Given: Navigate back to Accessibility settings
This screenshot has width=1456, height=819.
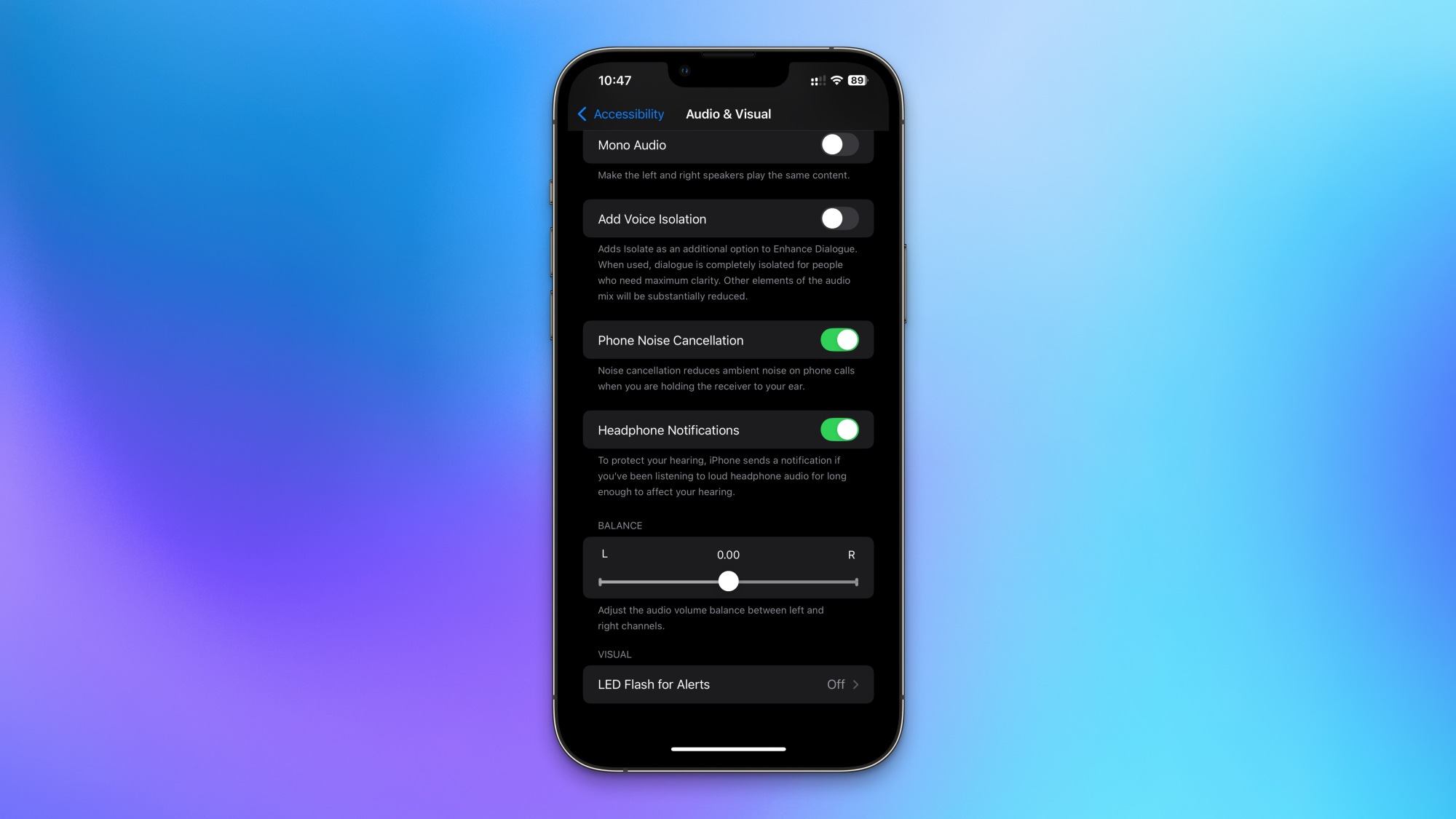Looking at the screenshot, I should pos(621,113).
